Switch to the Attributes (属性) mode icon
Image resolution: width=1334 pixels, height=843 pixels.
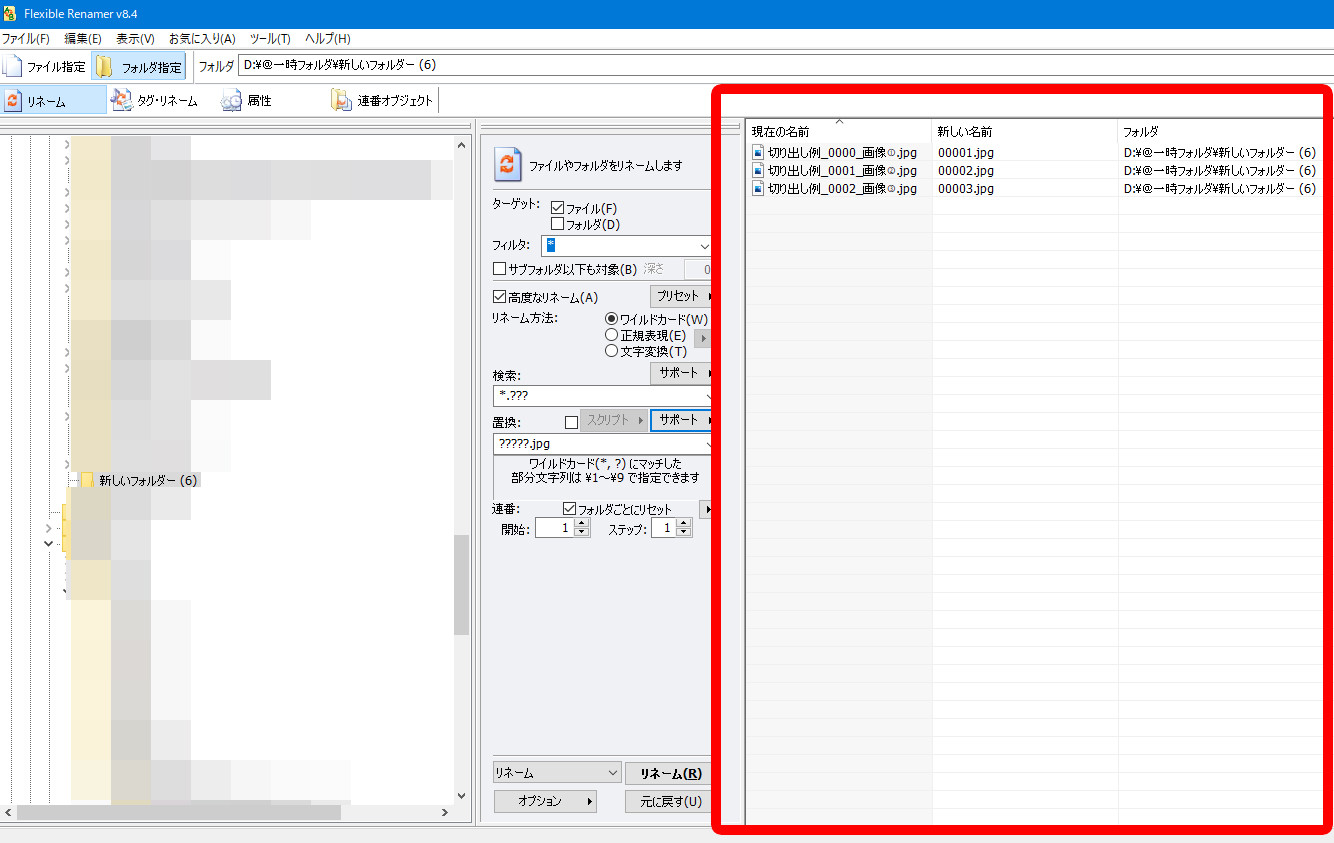pyautogui.click(x=231, y=101)
